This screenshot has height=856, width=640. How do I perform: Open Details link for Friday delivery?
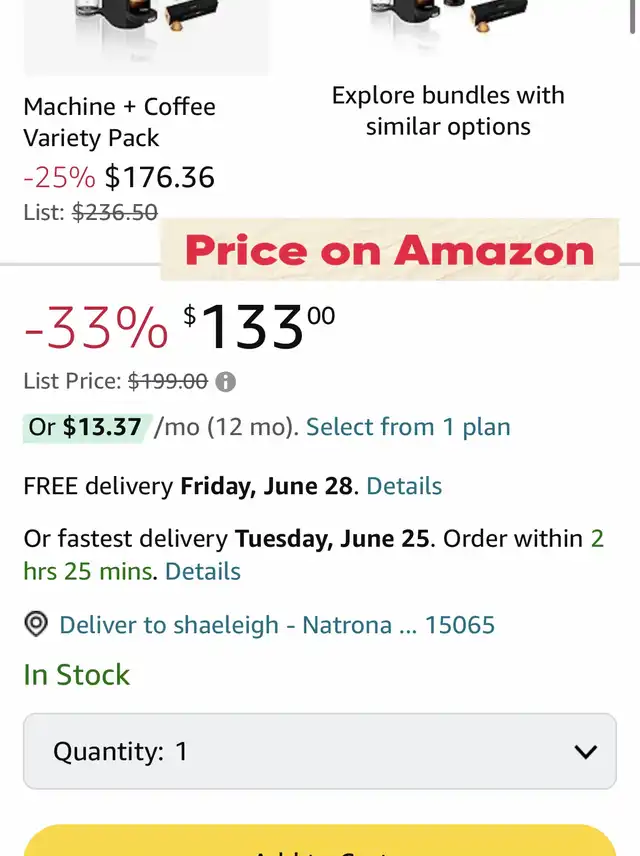tap(404, 486)
